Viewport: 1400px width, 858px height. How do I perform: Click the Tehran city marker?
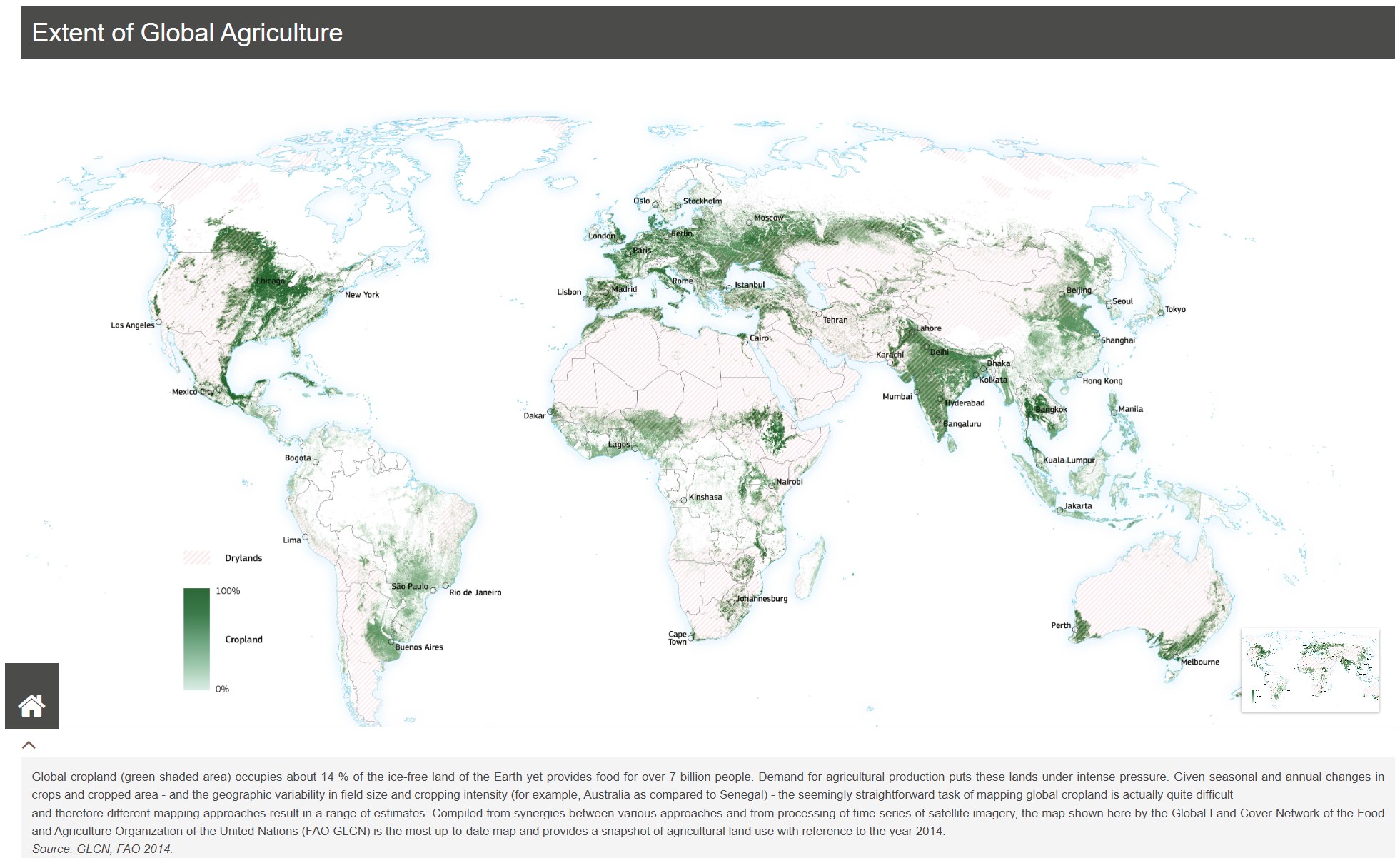819,313
